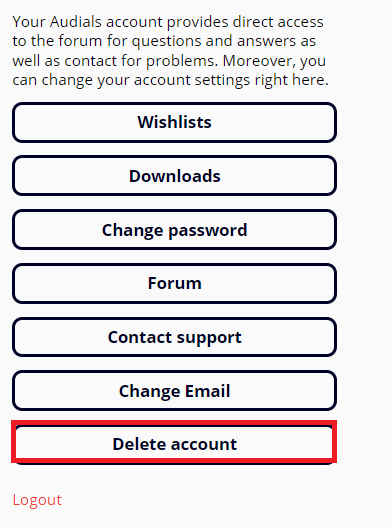View your Wishlists

coord(174,122)
